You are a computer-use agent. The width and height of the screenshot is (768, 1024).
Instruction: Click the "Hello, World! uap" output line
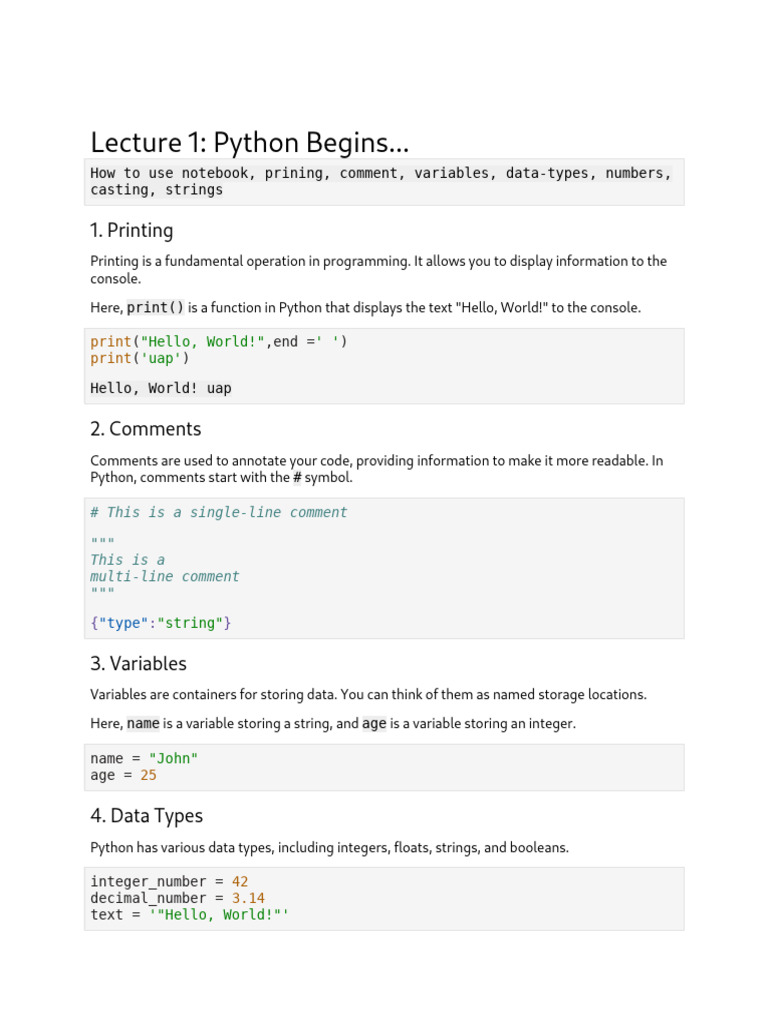(161, 388)
